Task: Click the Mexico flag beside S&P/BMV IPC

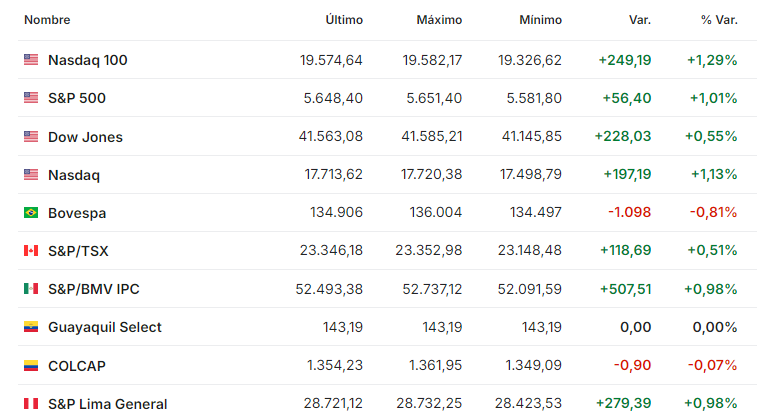Action: tap(31, 289)
